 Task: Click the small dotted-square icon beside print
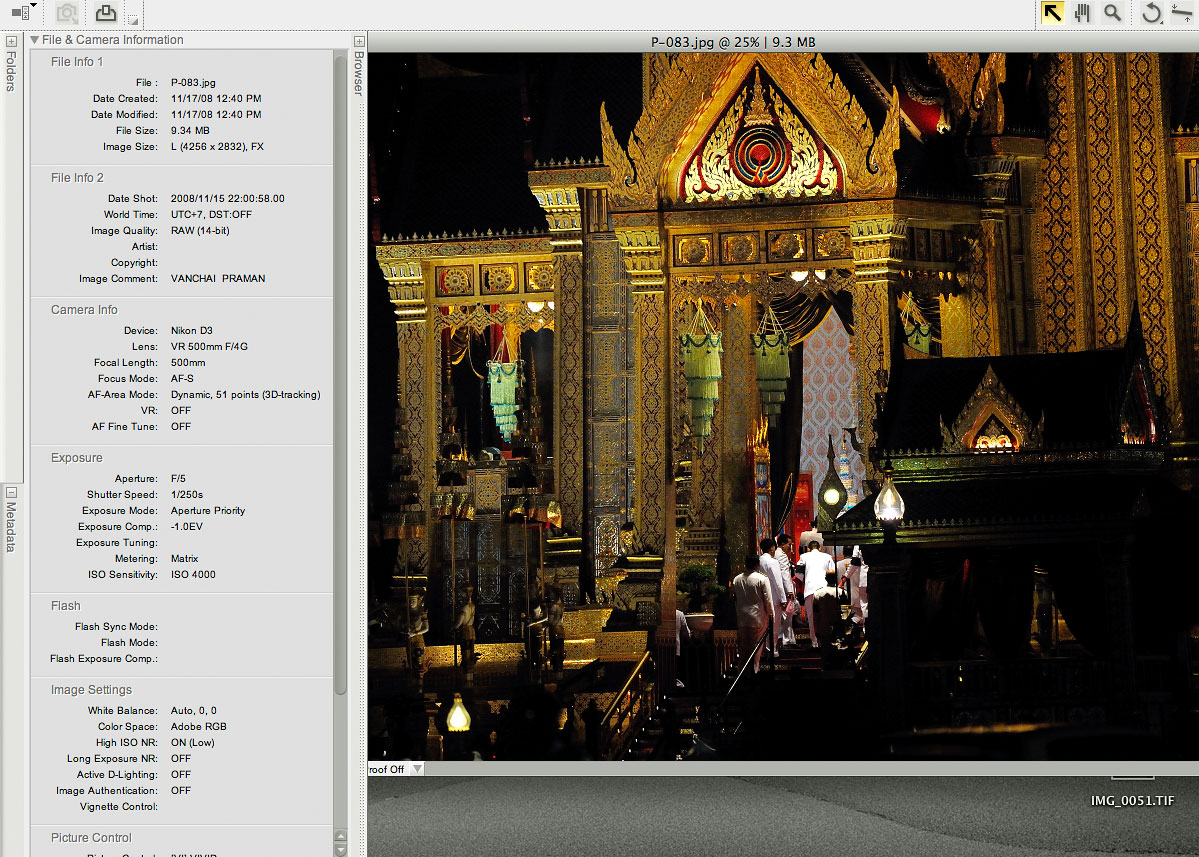(x=133, y=20)
